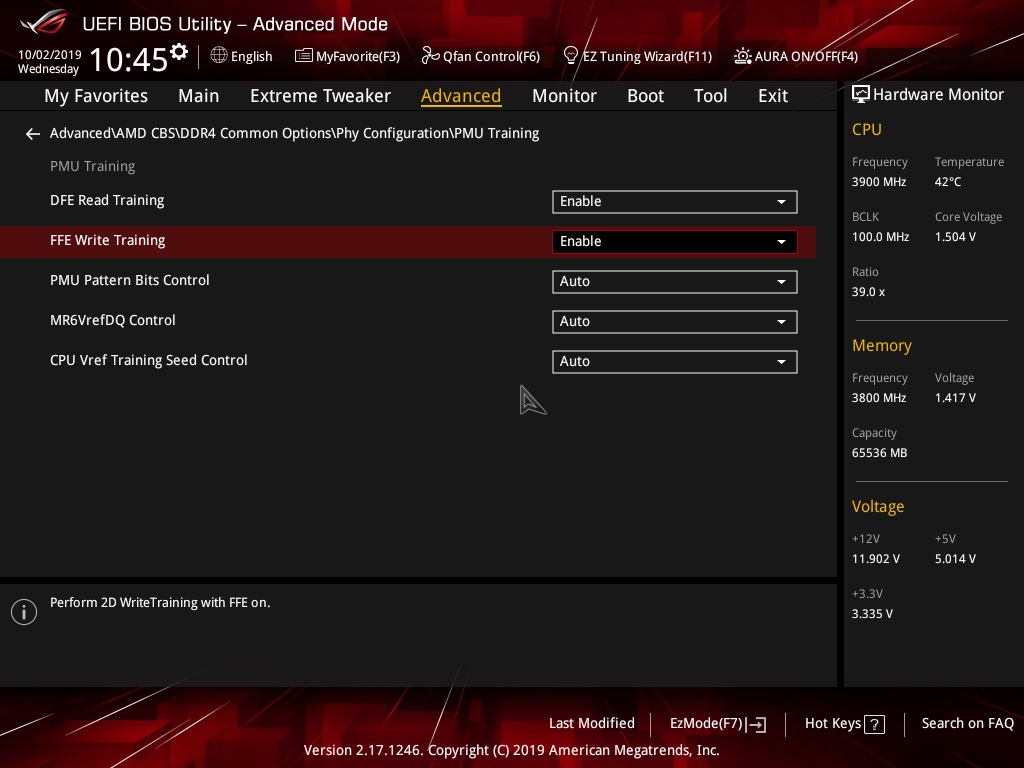Switch to Main tab
Image resolution: width=1024 pixels, height=768 pixels.
[199, 96]
